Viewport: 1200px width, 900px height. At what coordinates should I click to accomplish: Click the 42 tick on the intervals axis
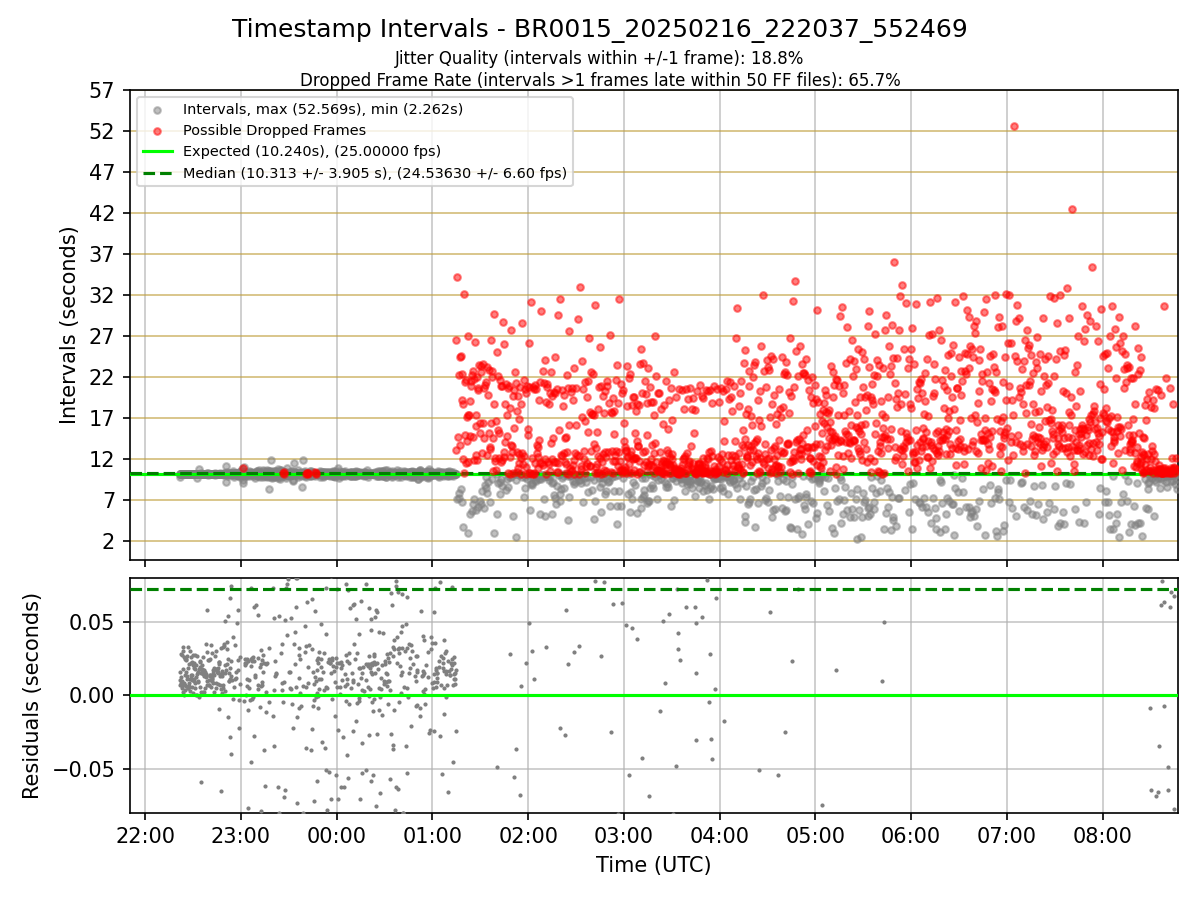pos(104,214)
